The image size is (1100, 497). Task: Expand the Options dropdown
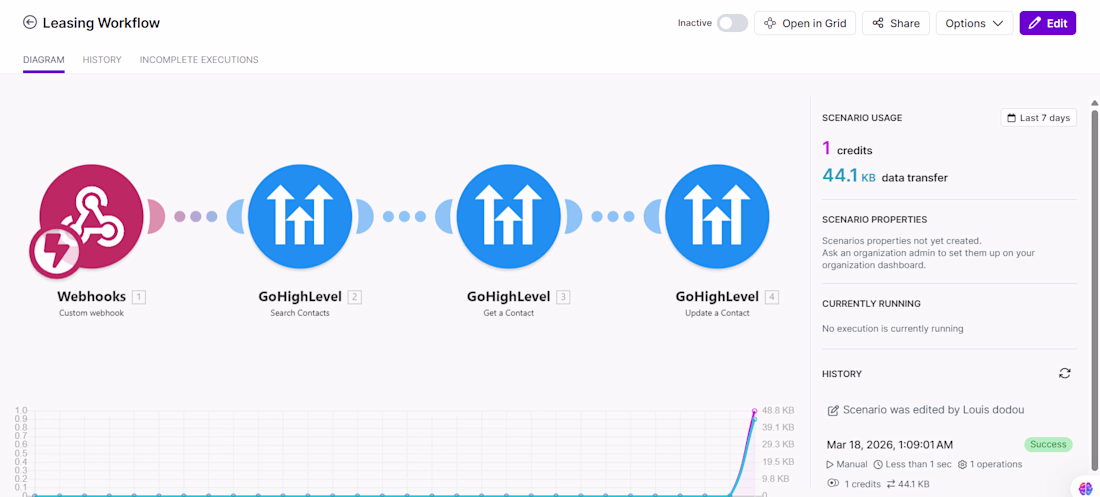click(974, 23)
